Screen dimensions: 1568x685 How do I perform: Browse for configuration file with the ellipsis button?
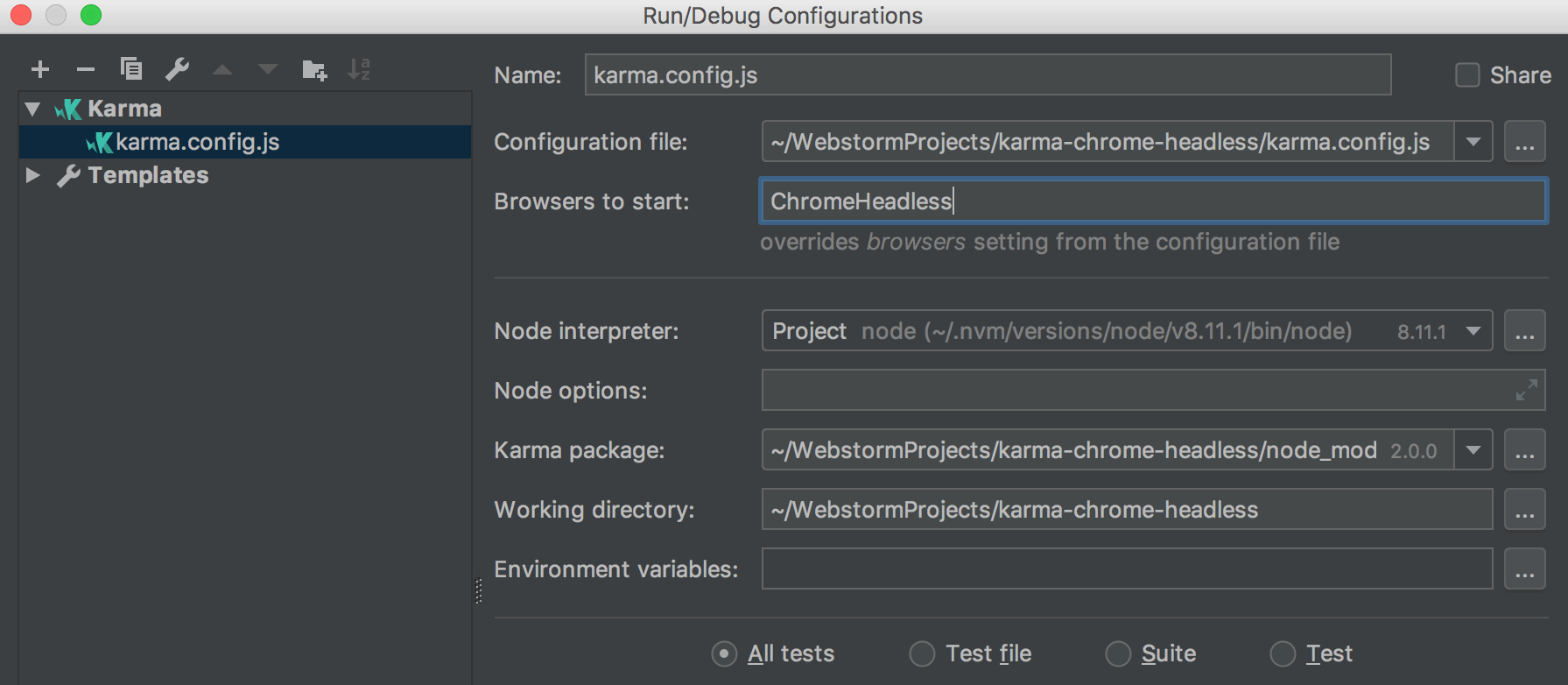[x=1525, y=142]
